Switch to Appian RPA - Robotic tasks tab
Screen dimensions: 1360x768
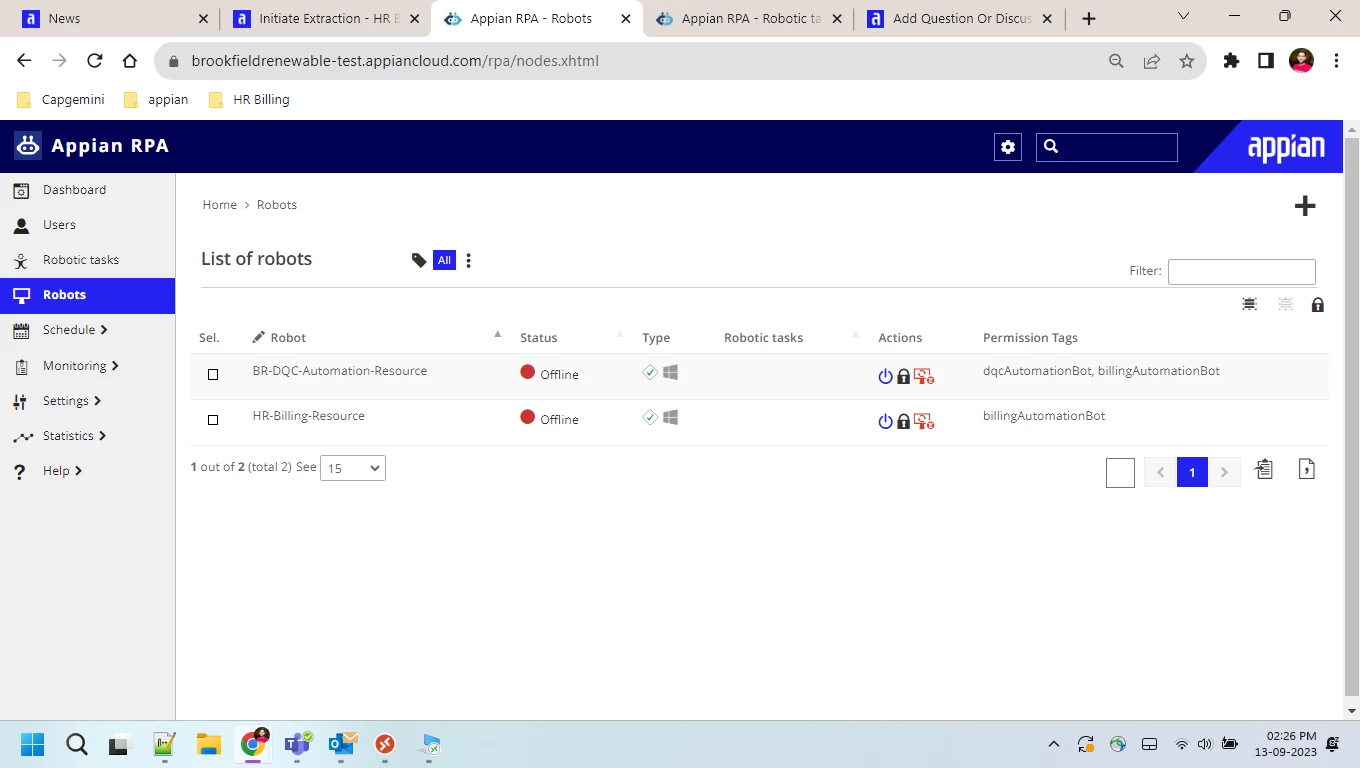coord(748,18)
